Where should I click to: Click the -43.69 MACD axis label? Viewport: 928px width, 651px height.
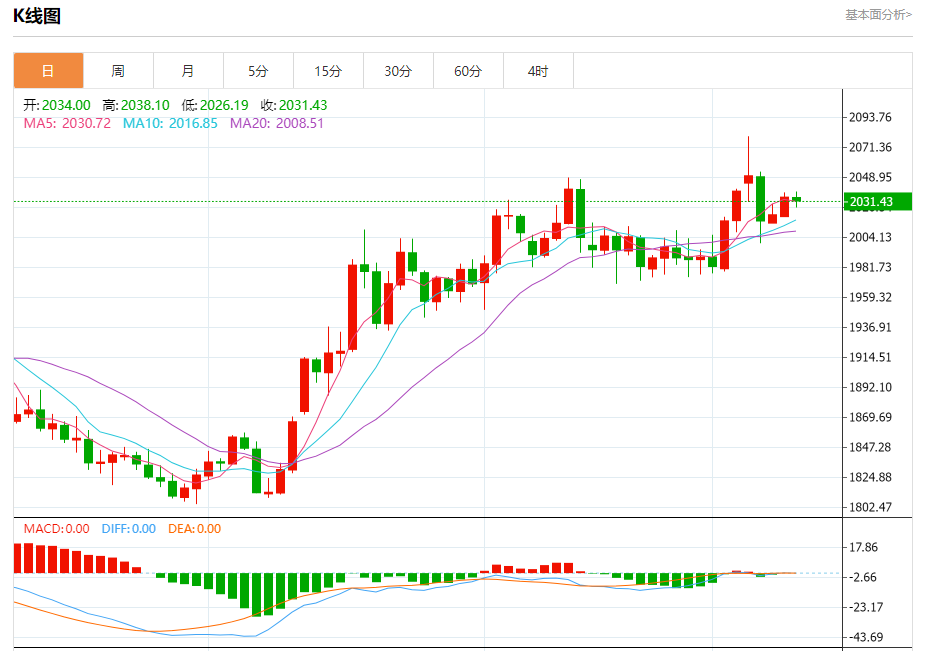tap(866, 637)
